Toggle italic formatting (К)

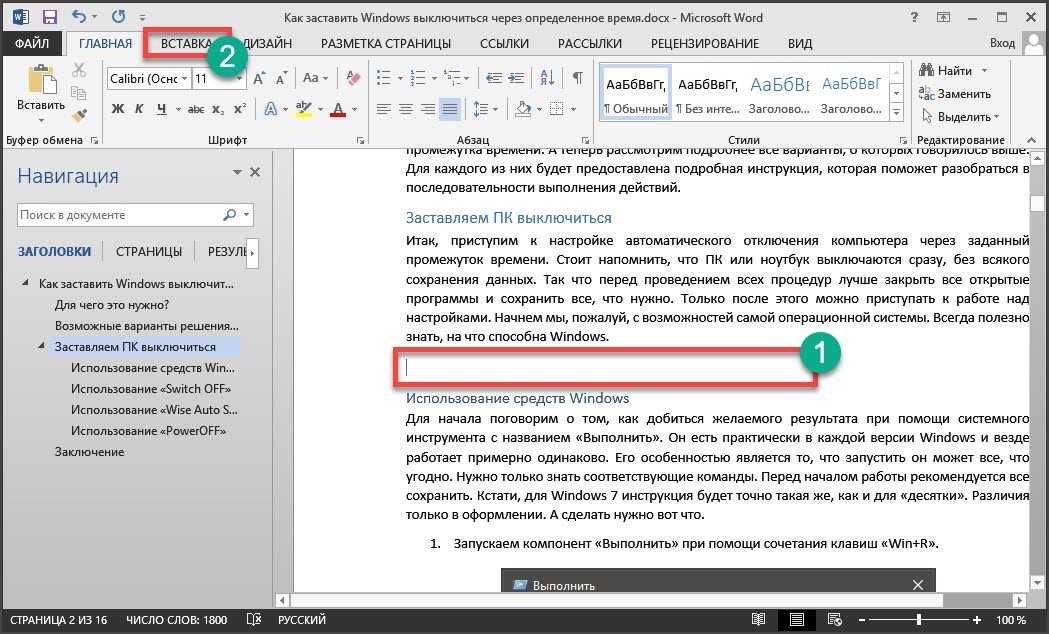pyautogui.click(x=139, y=109)
